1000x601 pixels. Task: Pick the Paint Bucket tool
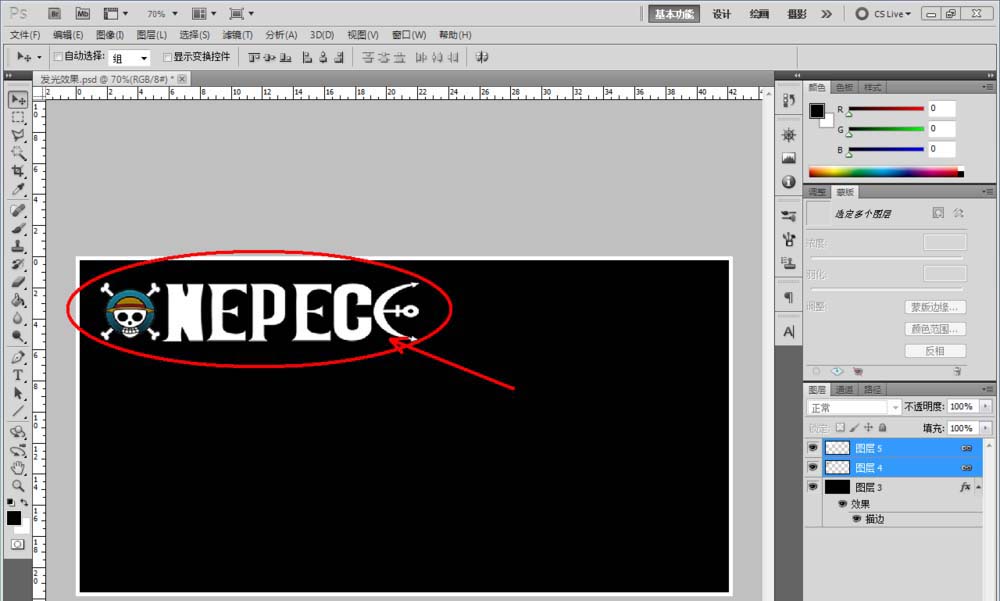18,299
